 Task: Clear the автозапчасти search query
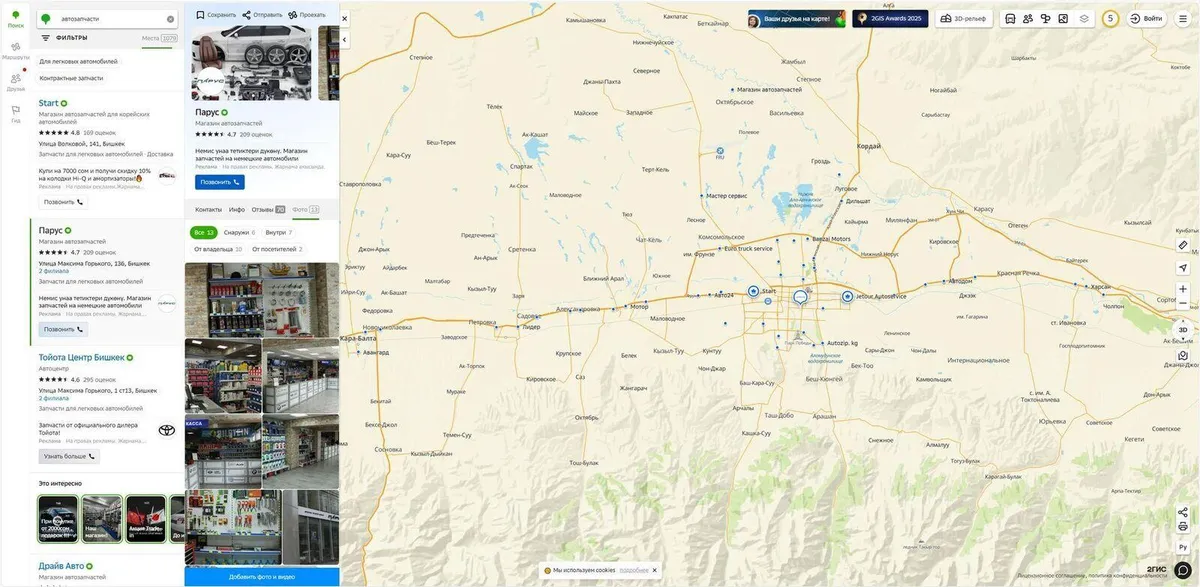[170, 19]
